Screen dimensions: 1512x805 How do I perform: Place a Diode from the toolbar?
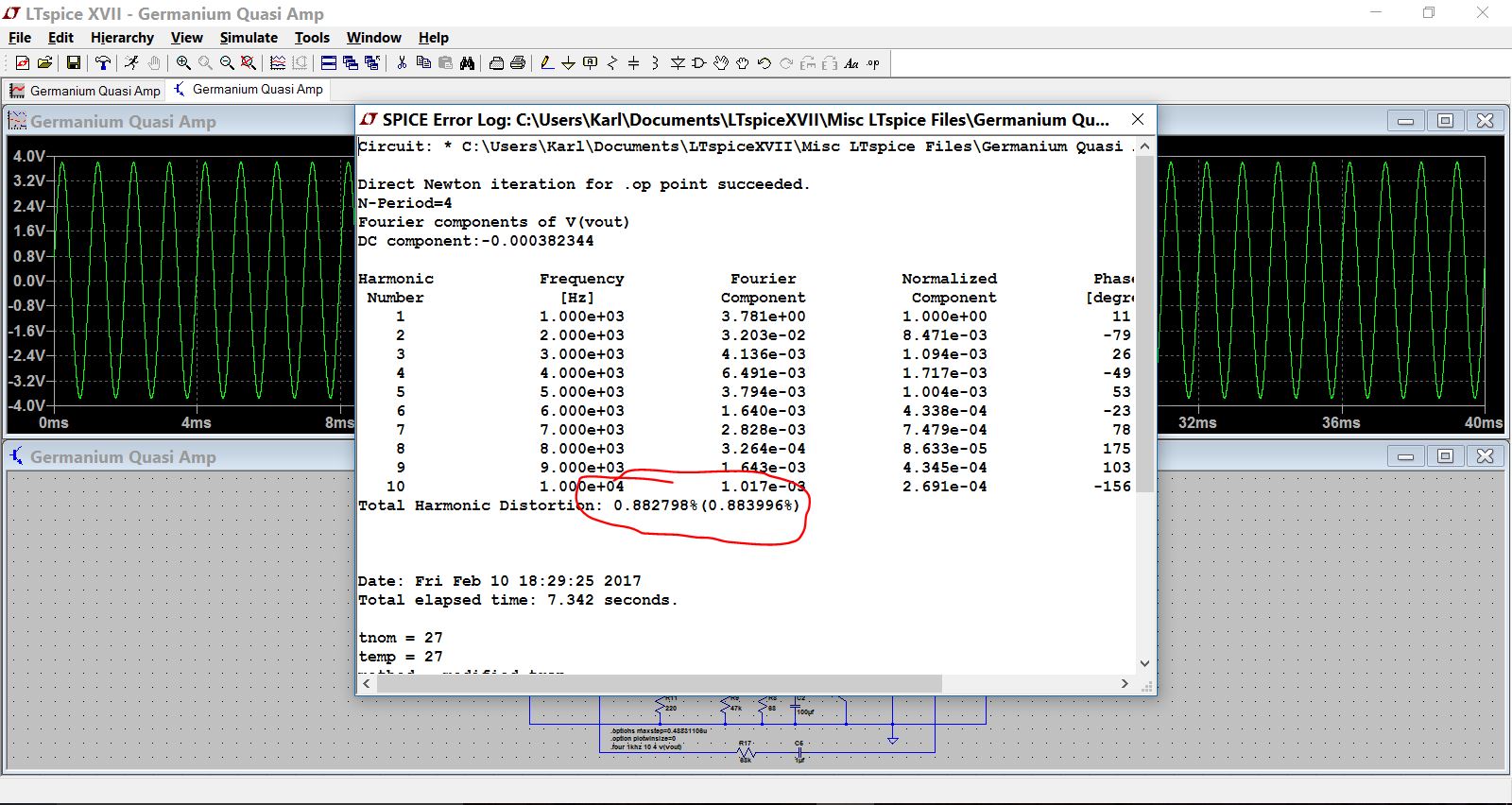[x=678, y=63]
